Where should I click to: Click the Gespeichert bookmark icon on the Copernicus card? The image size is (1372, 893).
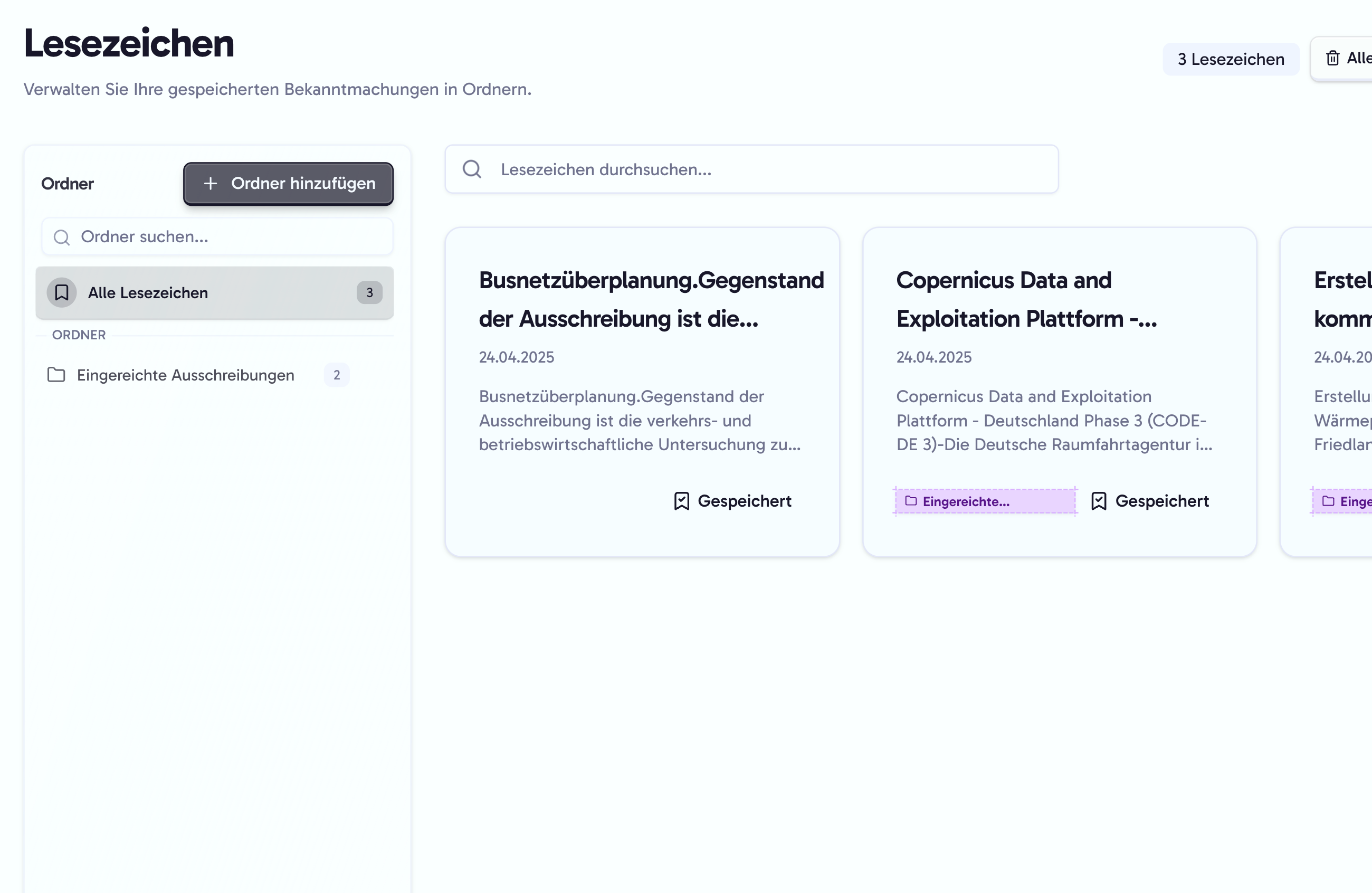click(x=1098, y=500)
